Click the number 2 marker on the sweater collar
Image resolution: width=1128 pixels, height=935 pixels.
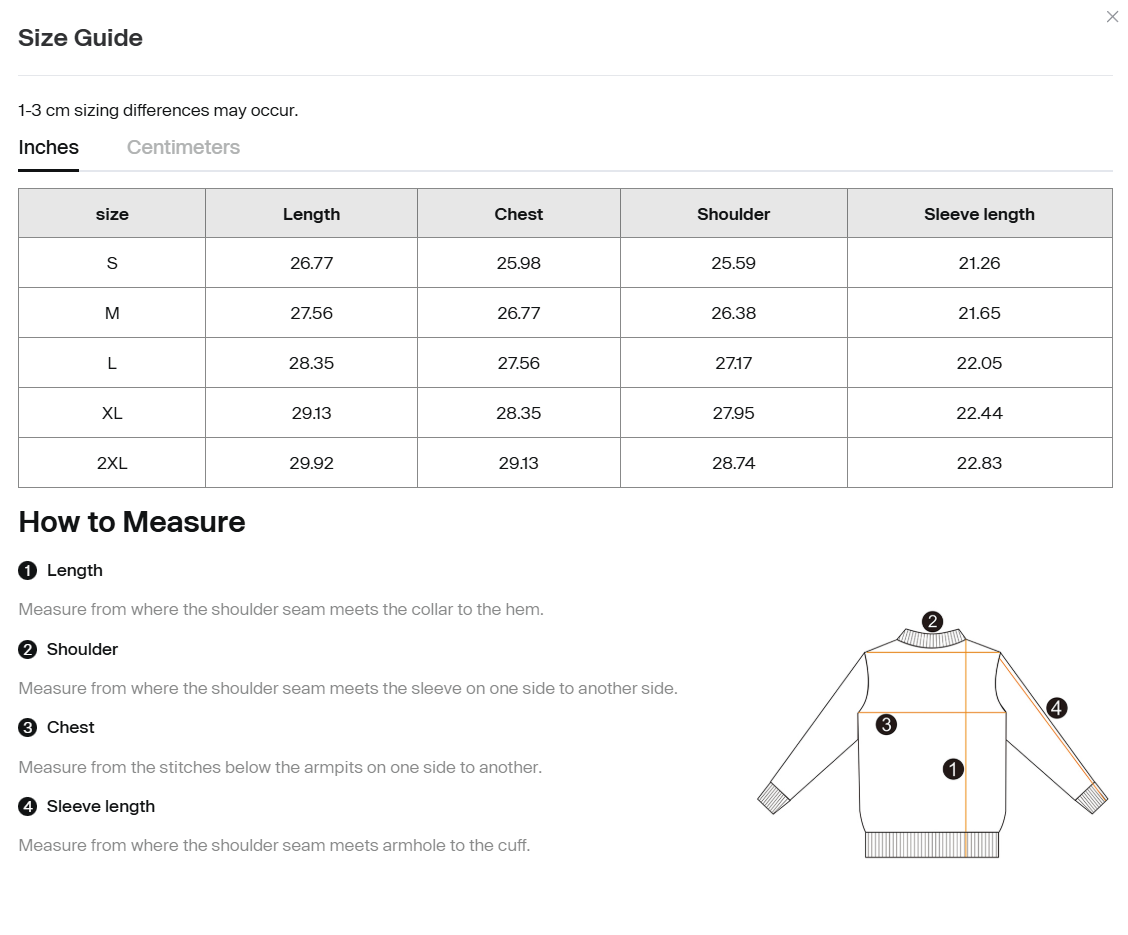pyautogui.click(x=932, y=621)
